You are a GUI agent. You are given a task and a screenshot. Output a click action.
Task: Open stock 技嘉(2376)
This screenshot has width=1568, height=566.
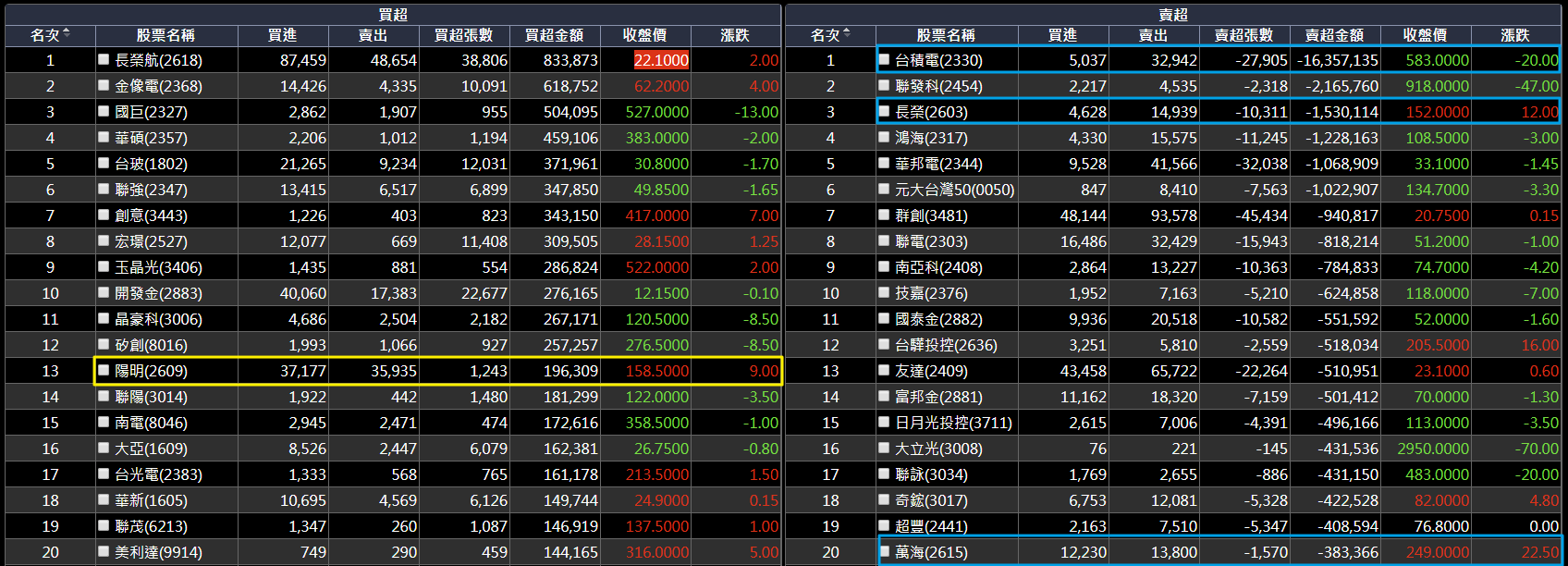[931, 293]
